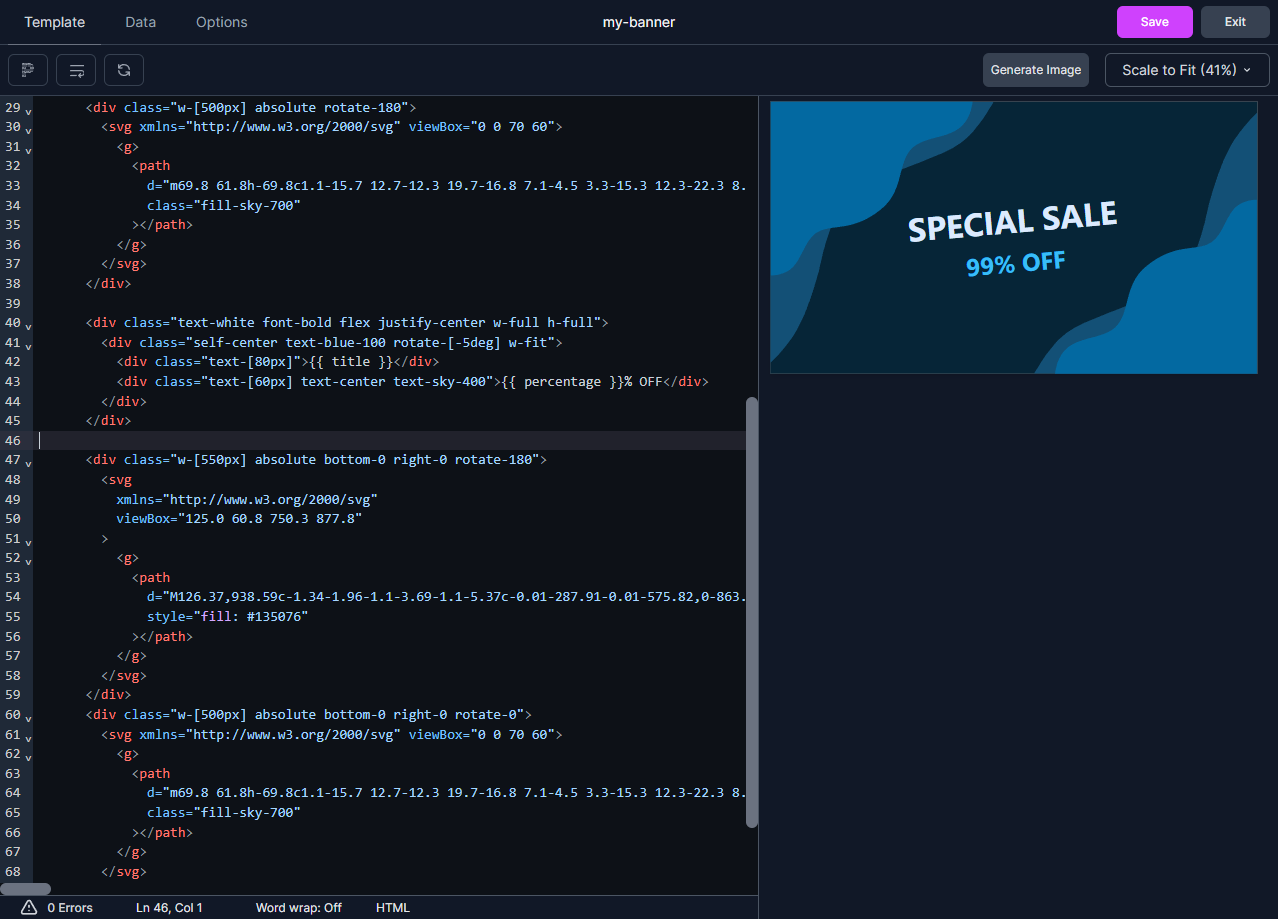Select the Template tab
The image size is (1278, 919).
(x=55, y=21)
